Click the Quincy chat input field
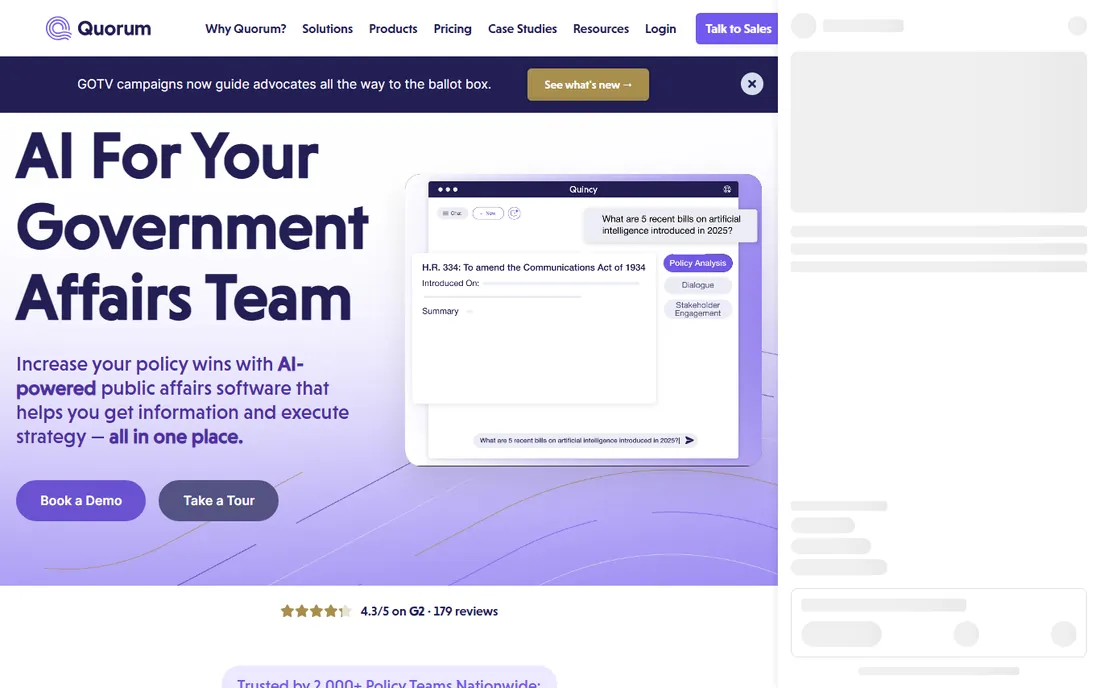 (x=586, y=440)
